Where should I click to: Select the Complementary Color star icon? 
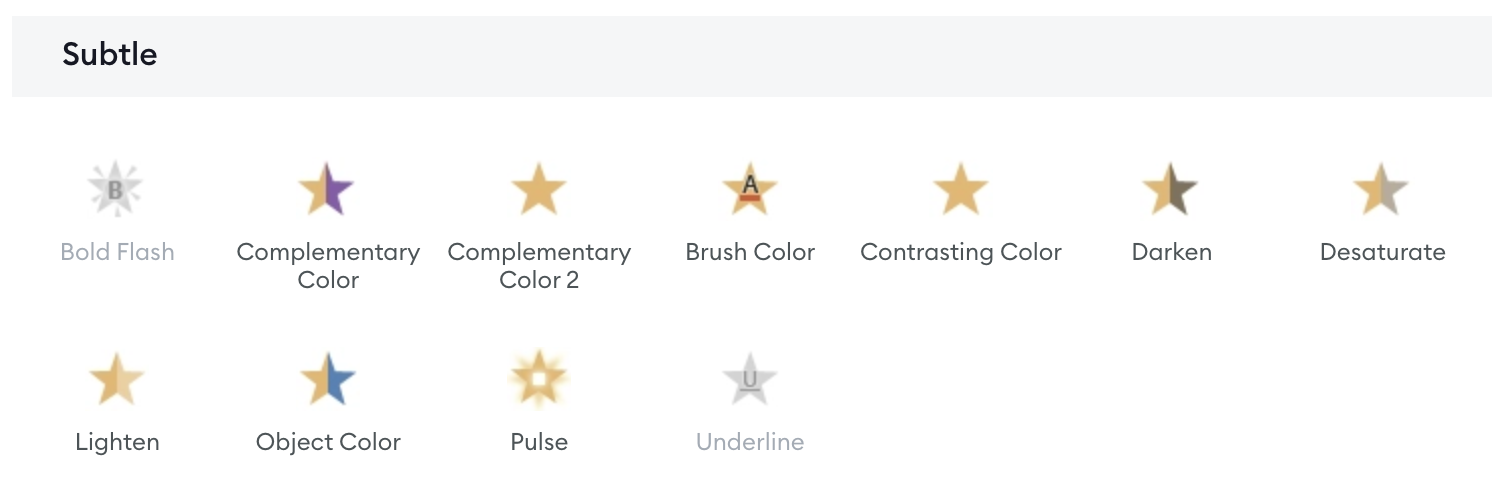point(327,189)
